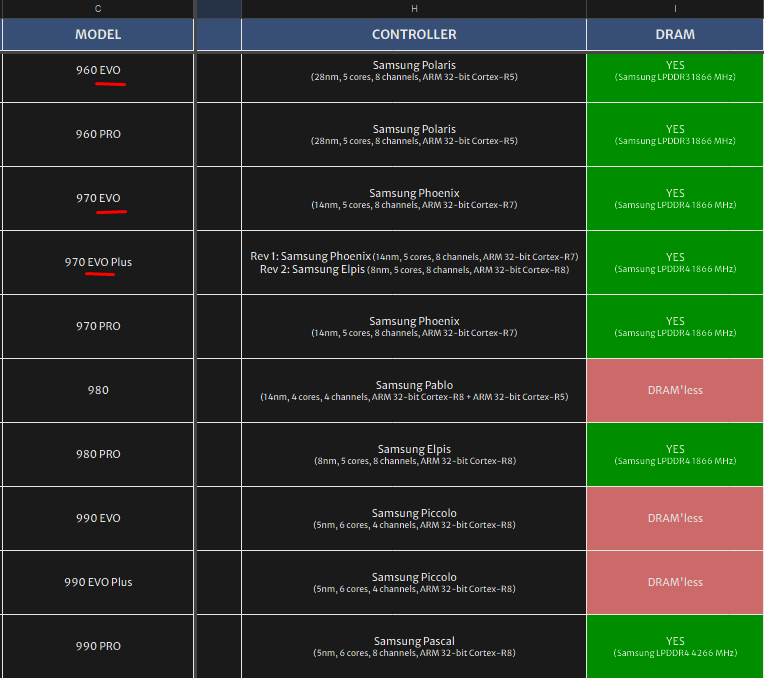
Task: Select the 990 EVO Plus model cell
Action: pos(98,582)
